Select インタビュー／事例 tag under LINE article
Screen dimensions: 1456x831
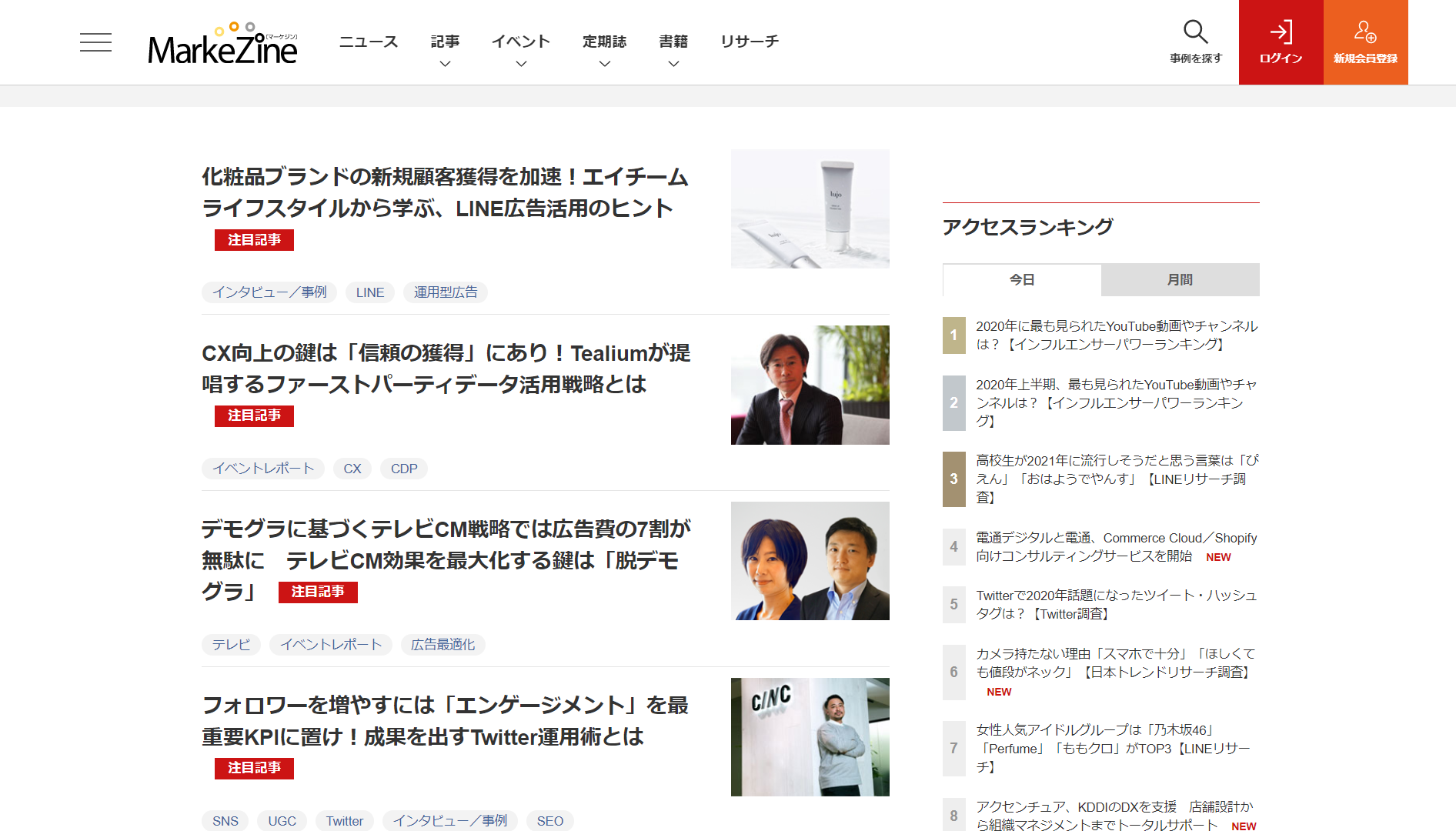coord(269,292)
